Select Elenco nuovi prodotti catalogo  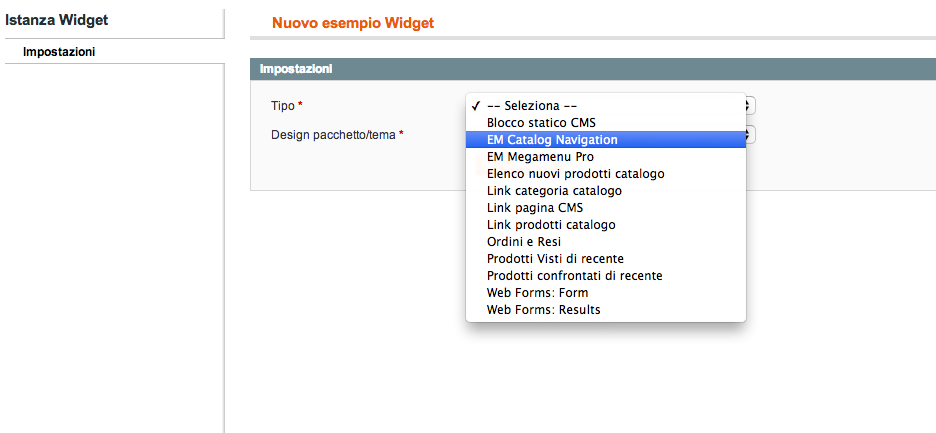click(605, 174)
